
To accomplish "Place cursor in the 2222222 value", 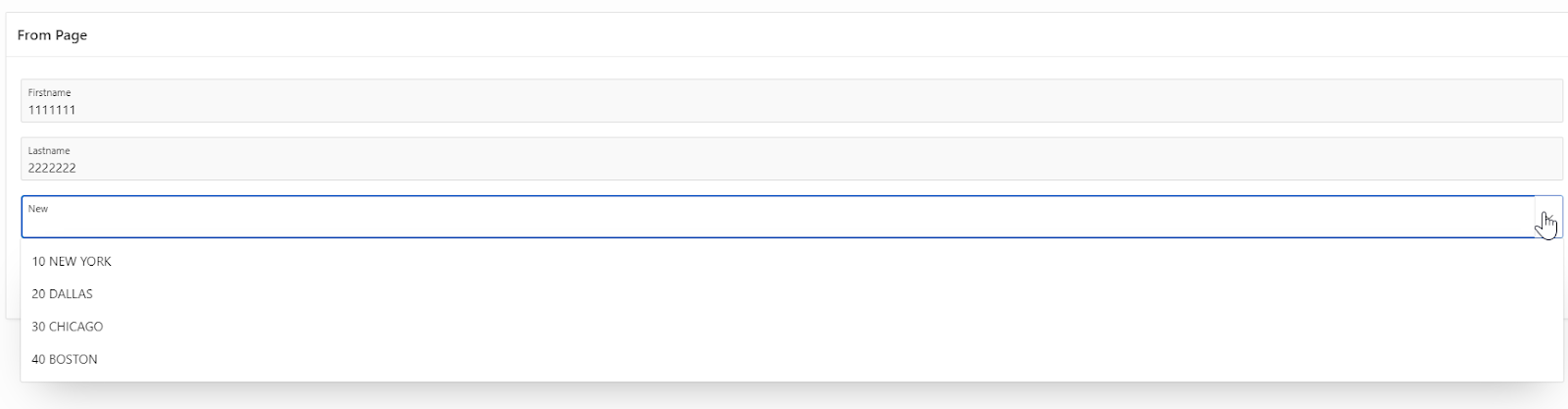I will 52,168.
